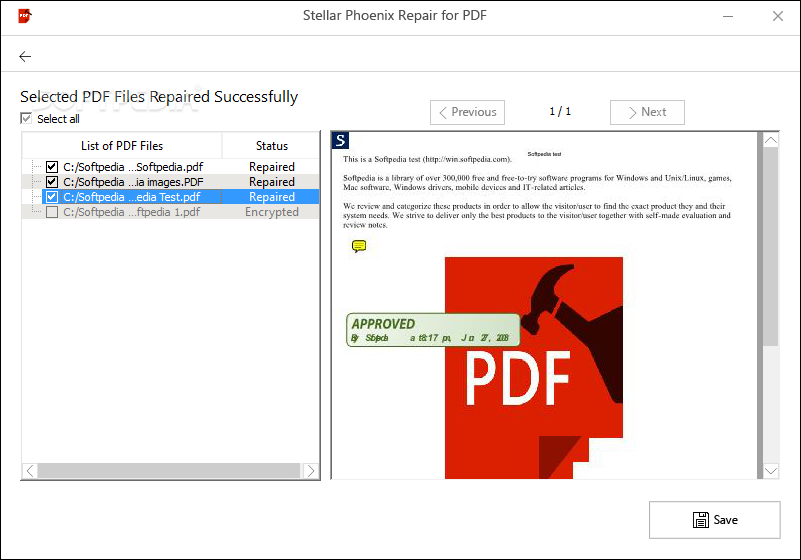Screen dimensions: 801x560
Task: Click the List of PDF Files column header
Action: click(x=122, y=145)
